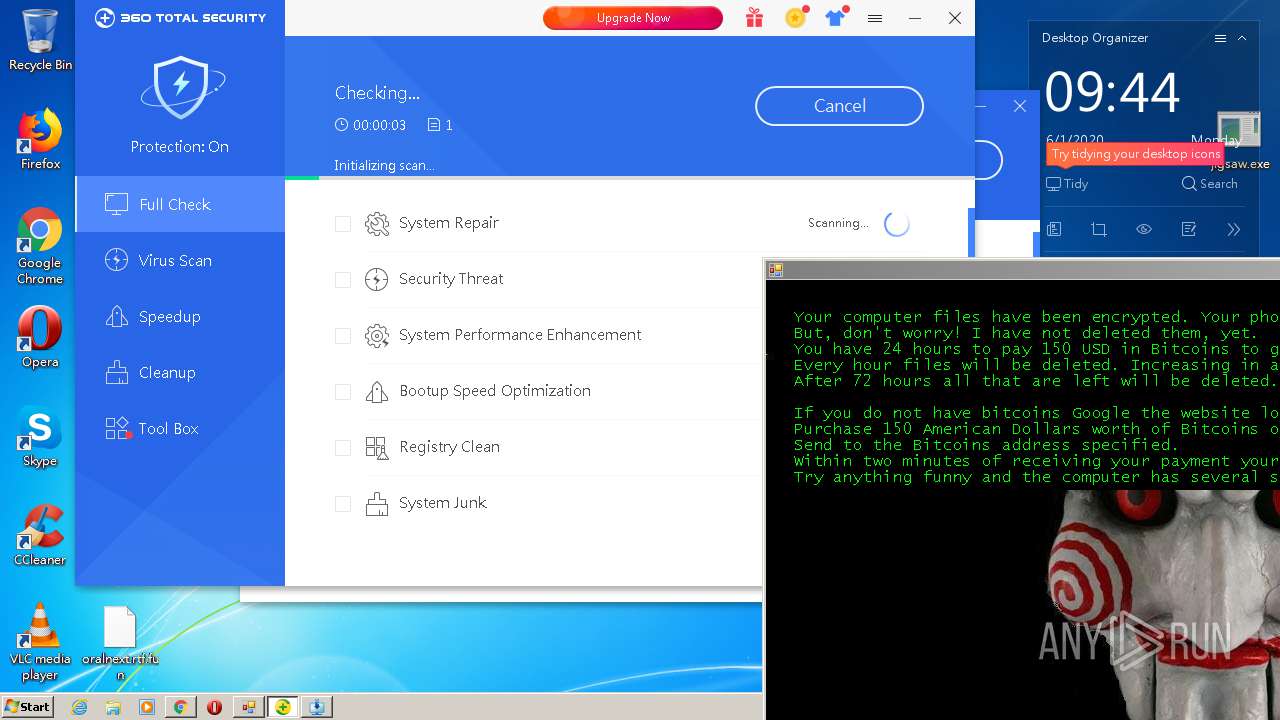Cancel the running Full Check scan
The width and height of the screenshot is (1280, 720).
click(839, 106)
